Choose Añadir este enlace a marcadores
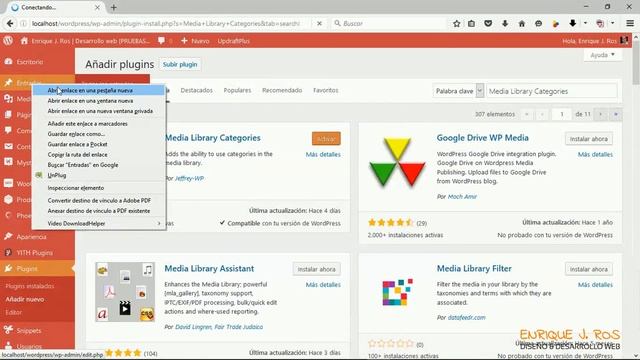This screenshot has height=360, width=640. coord(99,124)
